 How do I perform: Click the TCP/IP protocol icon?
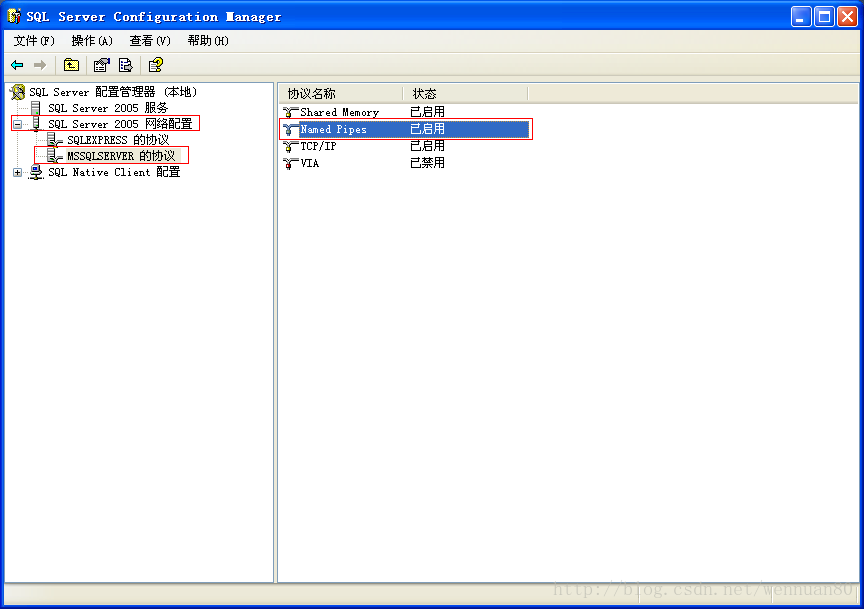pos(290,147)
